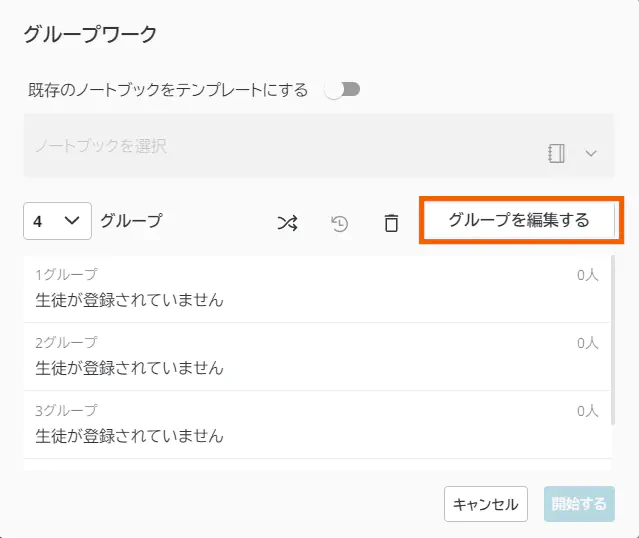Open the group count dropdown showing 4

click(57, 222)
